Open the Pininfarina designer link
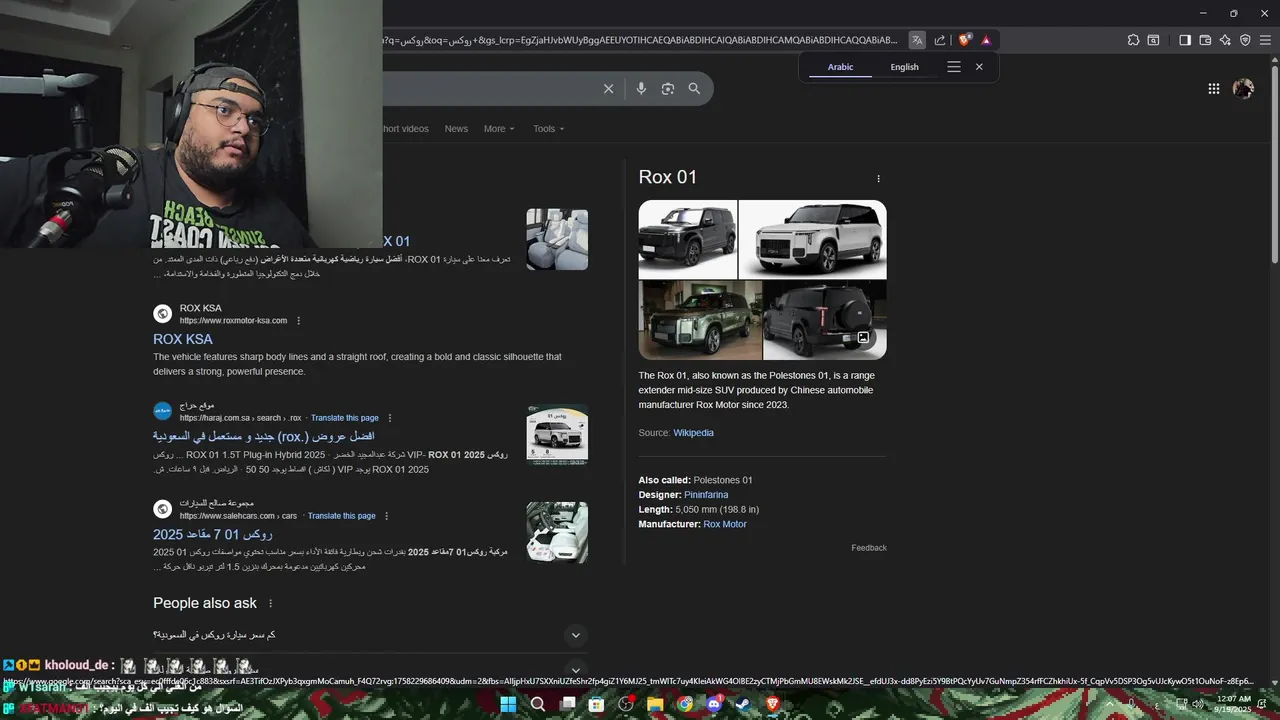The width and height of the screenshot is (1280, 720). [x=706, y=495]
